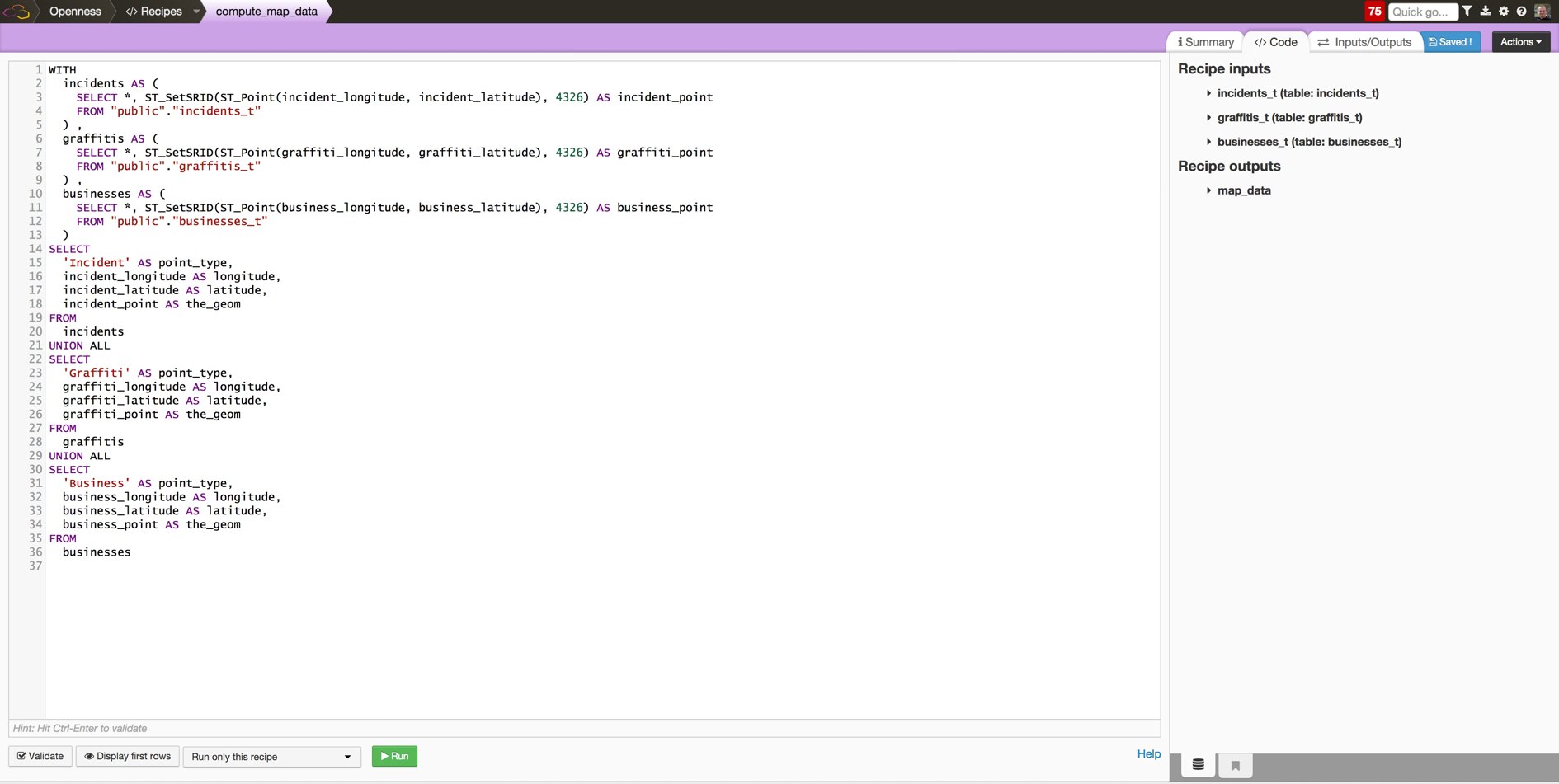This screenshot has height=784, width=1559.
Task: Click the Recipe inputs heading
Action: pos(1224,69)
